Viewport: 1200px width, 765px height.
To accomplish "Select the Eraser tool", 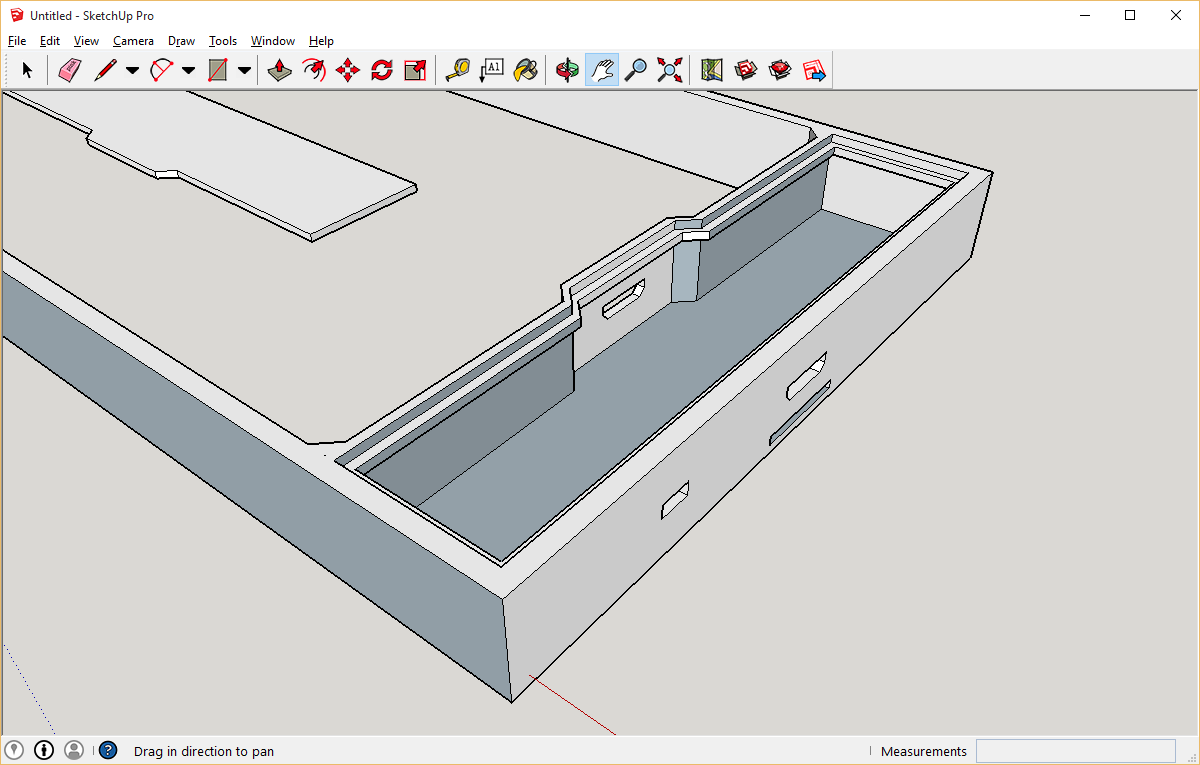I will pyautogui.click(x=68, y=70).
